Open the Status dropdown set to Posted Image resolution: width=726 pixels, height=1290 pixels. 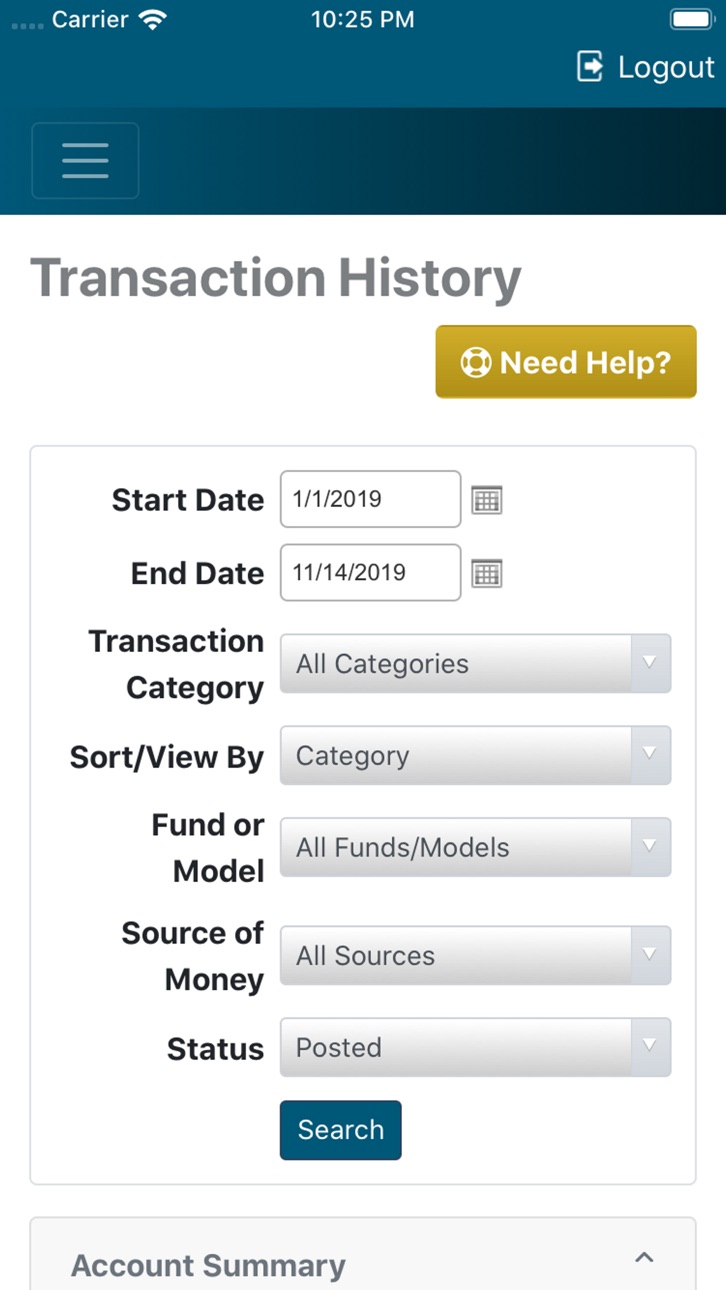pyautogui.click(x=475, y=1047)
